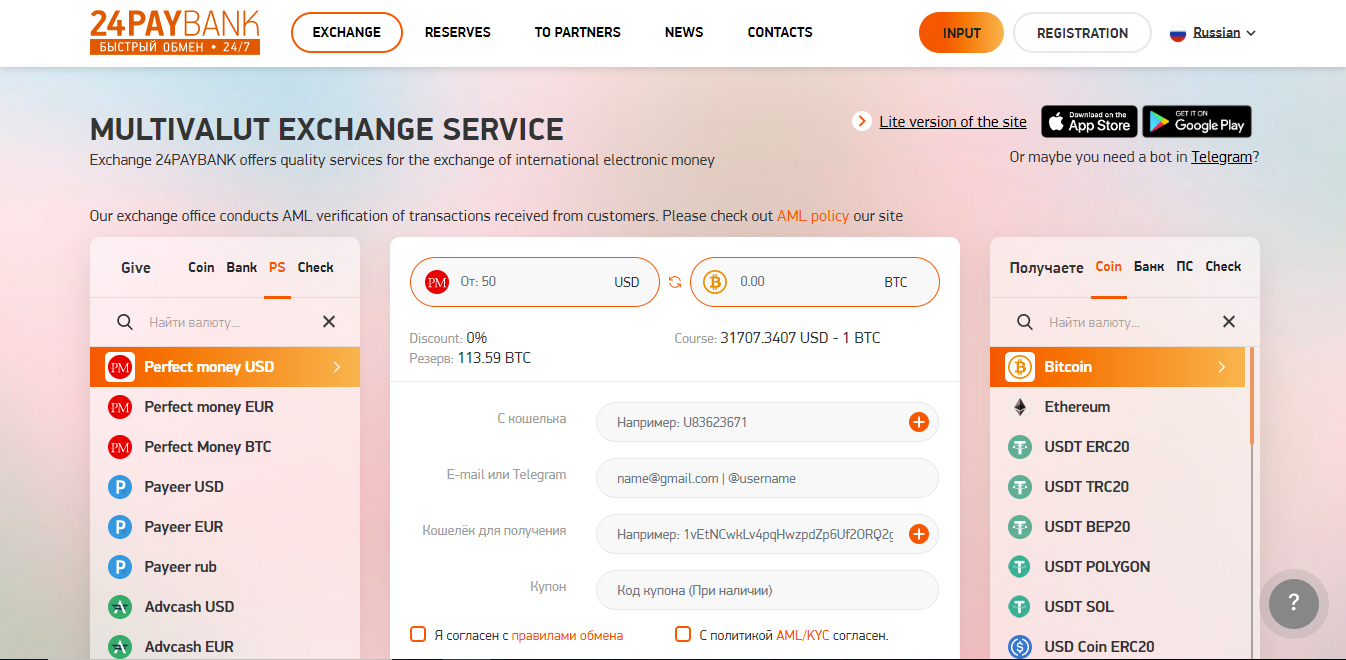
Task: Switch to the Check tab in Получаете panel
Action: point(1224,266)
